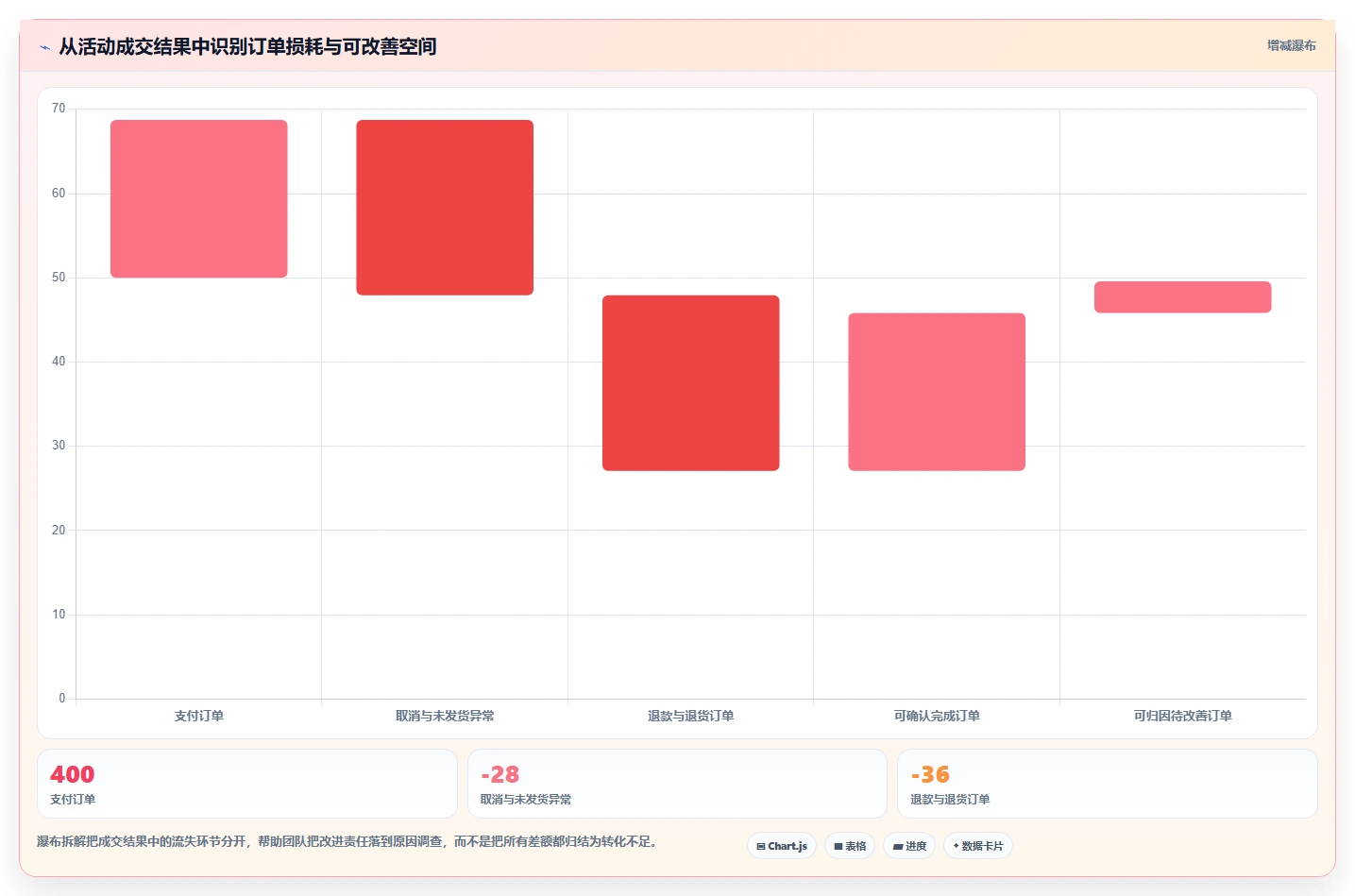Viewport: 1355px width, 896px height.
Task: Click the Chart.js chip
Action: pos(782,846)
